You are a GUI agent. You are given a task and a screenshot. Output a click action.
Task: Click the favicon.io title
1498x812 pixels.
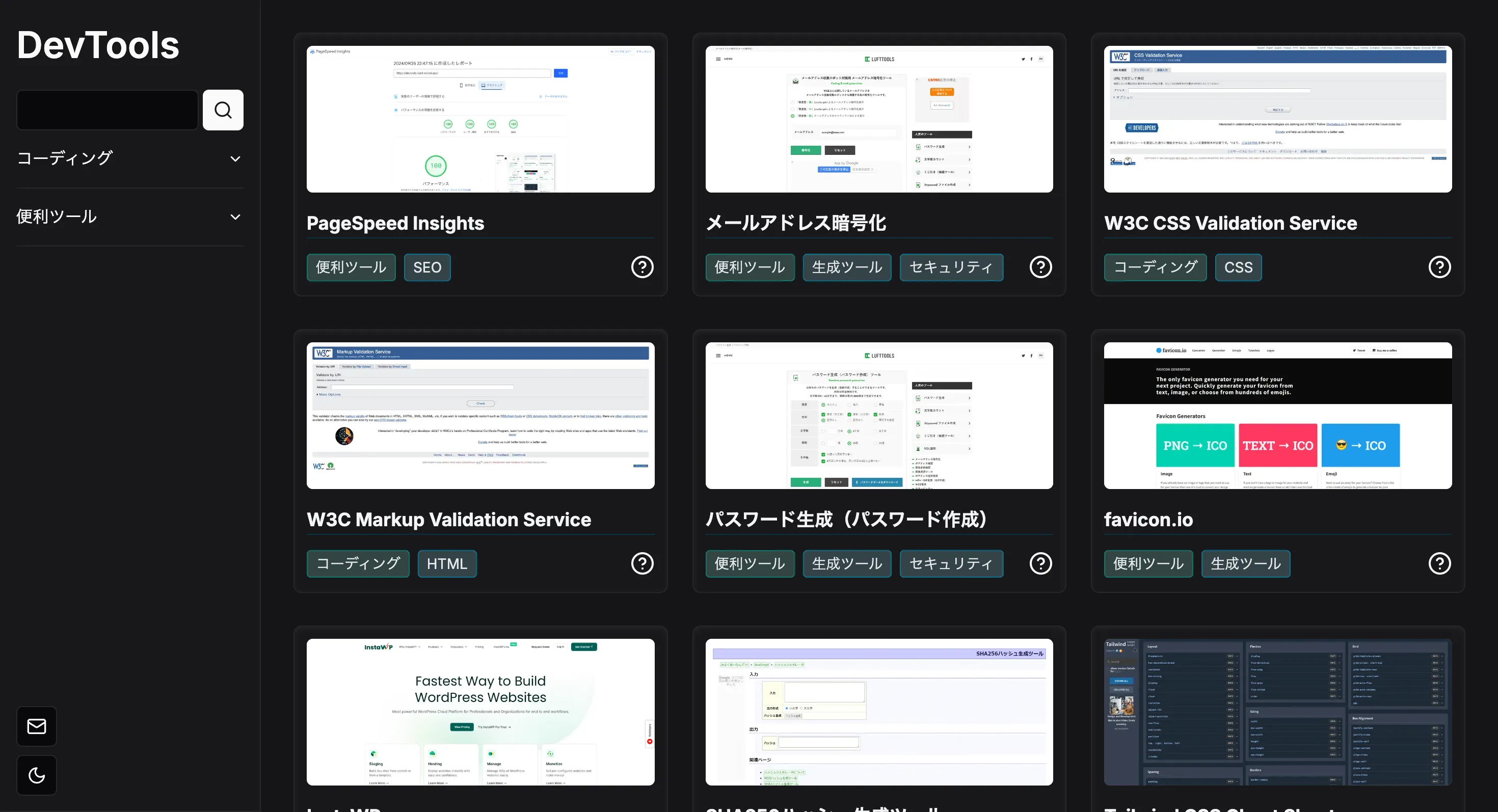coord(1148,520)
